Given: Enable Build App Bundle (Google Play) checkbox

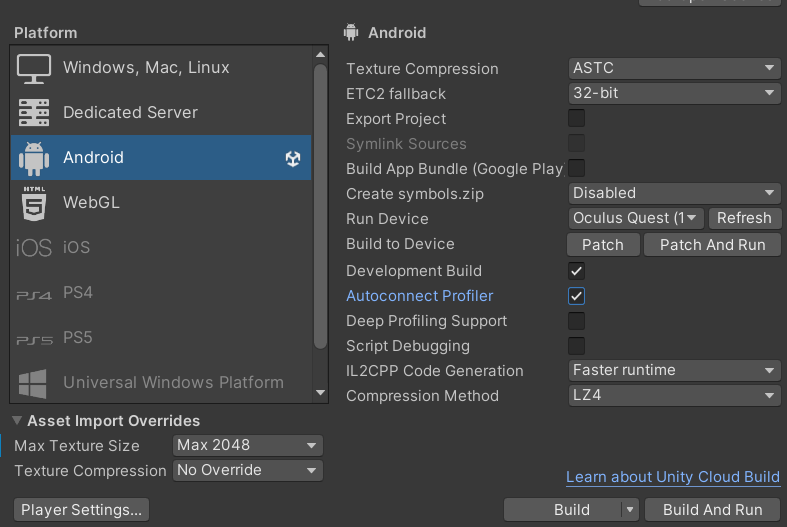Looking at the screenshot, I should (576, 169).
